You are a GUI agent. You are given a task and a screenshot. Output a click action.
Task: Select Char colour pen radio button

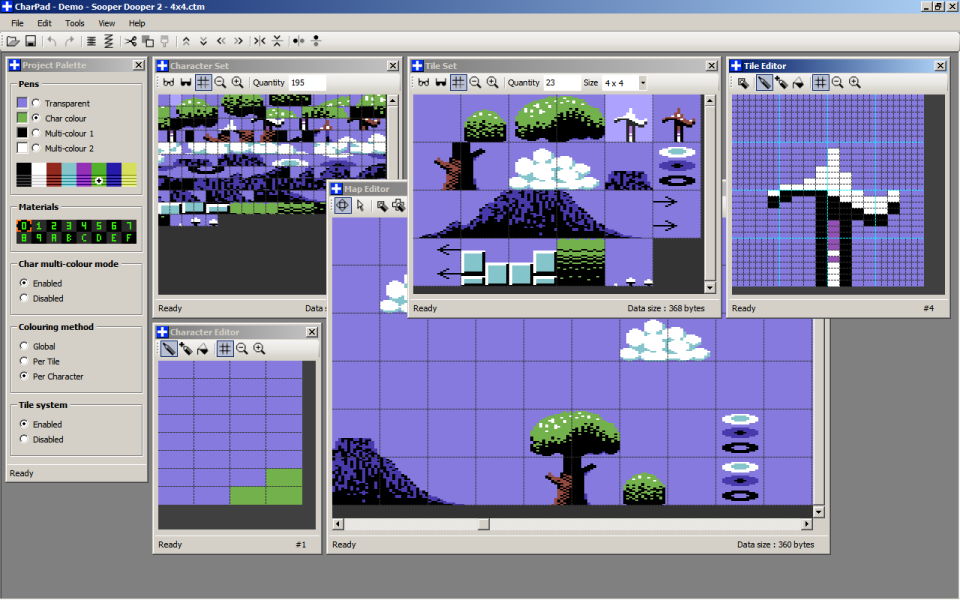point(36,118)
